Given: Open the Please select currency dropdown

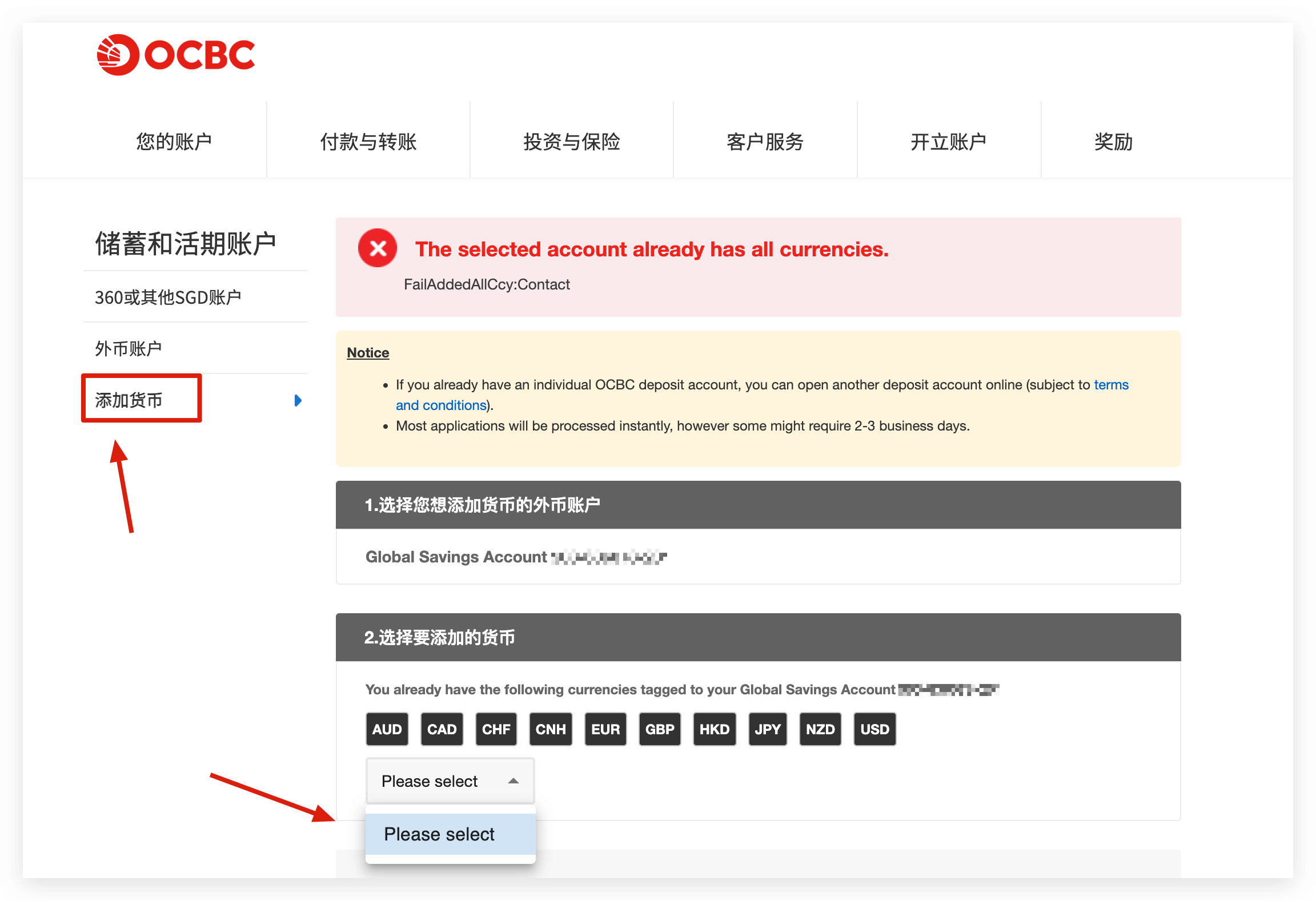Looking at the screenshot, I should (450, 781).
